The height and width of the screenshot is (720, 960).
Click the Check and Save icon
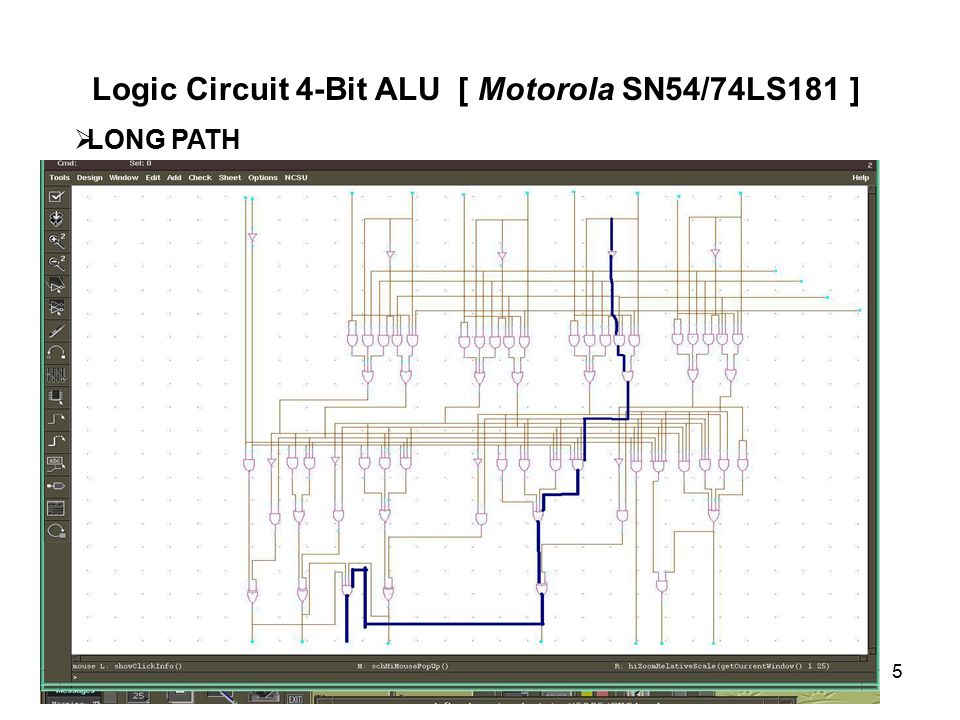click(x=56, y=197)
